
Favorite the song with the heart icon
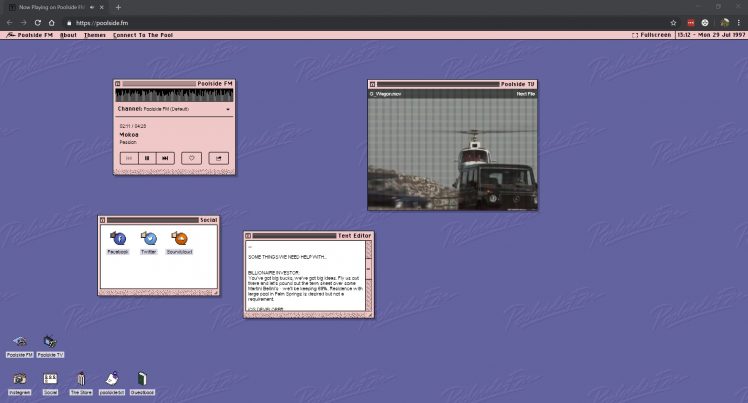point(193,158)
